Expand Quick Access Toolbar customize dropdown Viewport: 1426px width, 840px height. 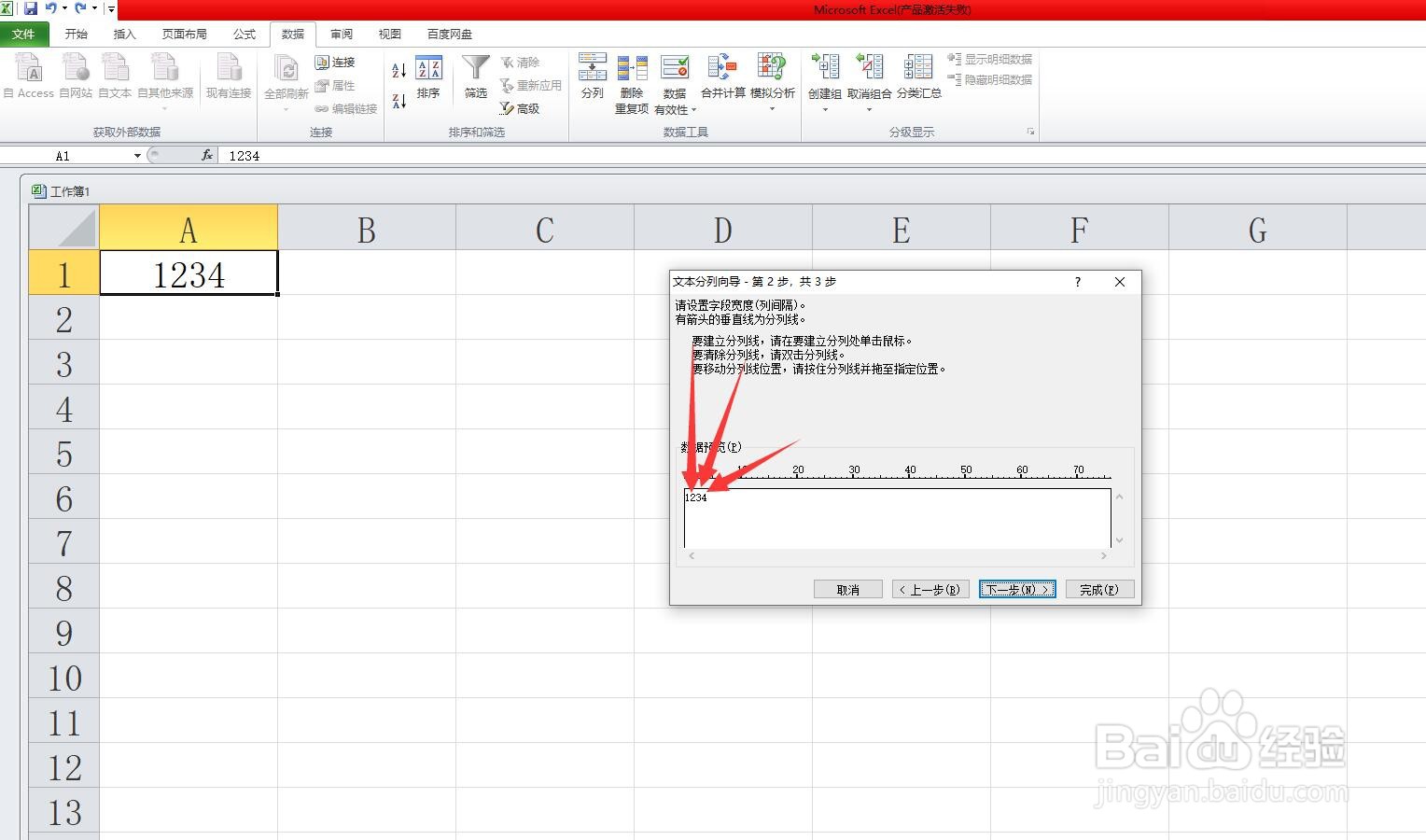[111, 9]
